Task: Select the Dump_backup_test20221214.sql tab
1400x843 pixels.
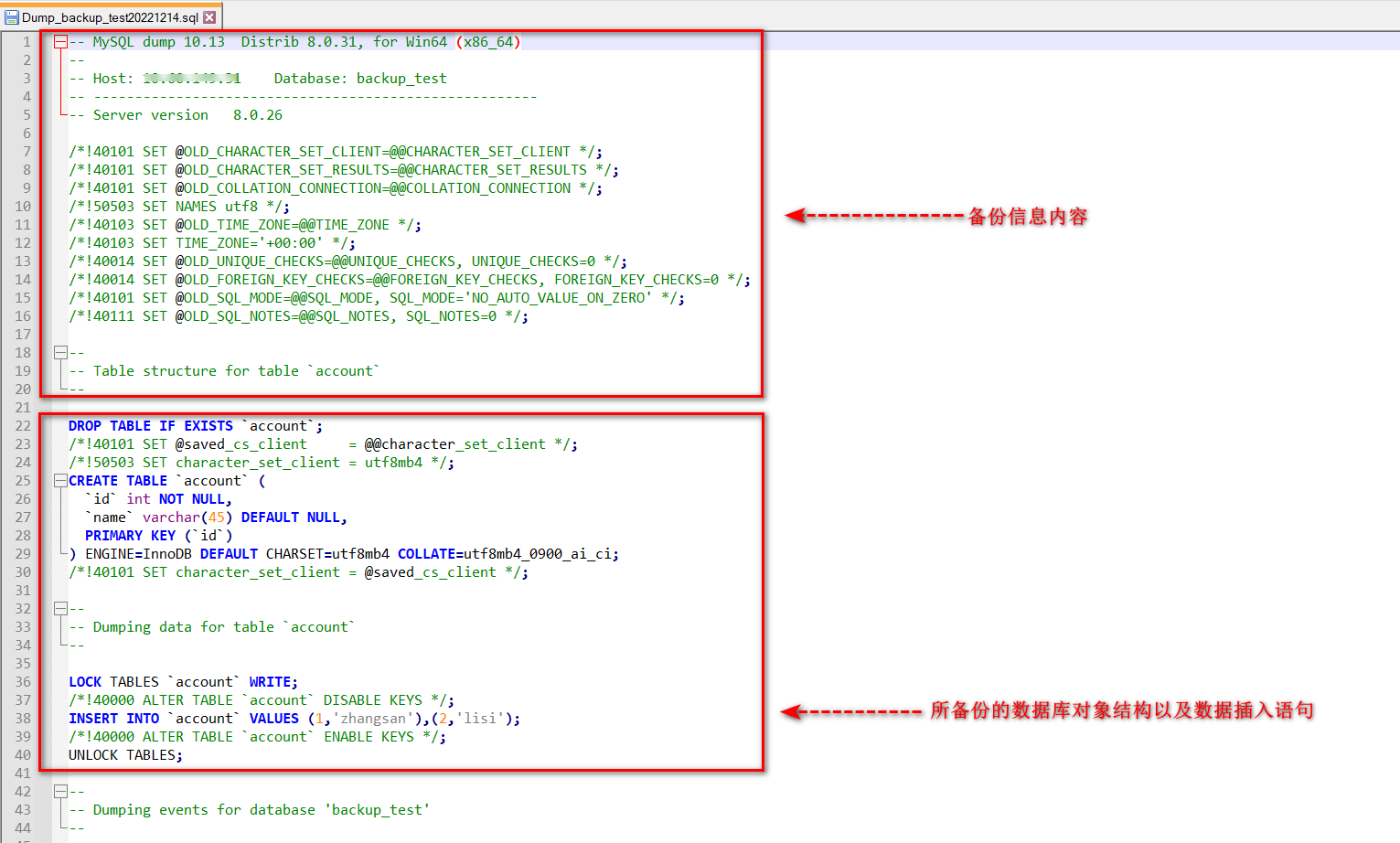Action: click(110, 17)
